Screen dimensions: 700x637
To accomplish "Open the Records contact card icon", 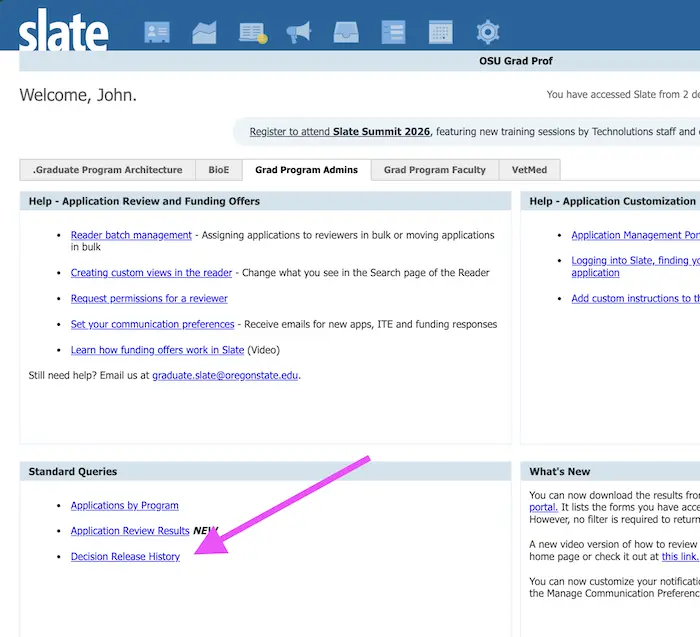I will coord(157,32).
